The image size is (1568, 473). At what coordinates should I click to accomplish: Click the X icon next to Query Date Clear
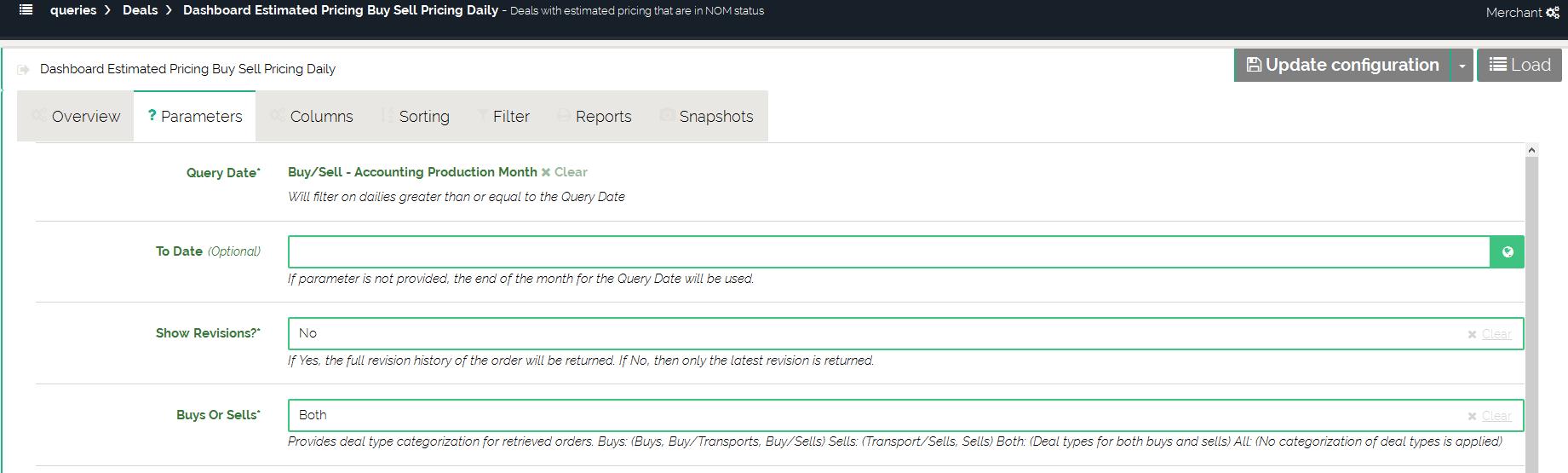tap(546, 172)
